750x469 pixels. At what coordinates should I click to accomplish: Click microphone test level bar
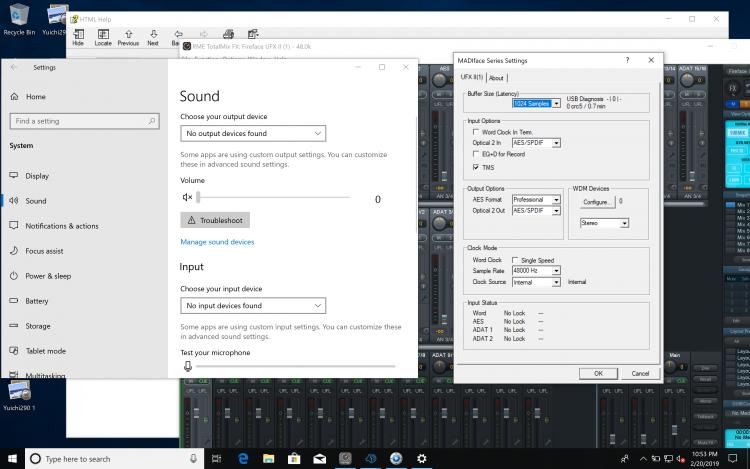296,366
